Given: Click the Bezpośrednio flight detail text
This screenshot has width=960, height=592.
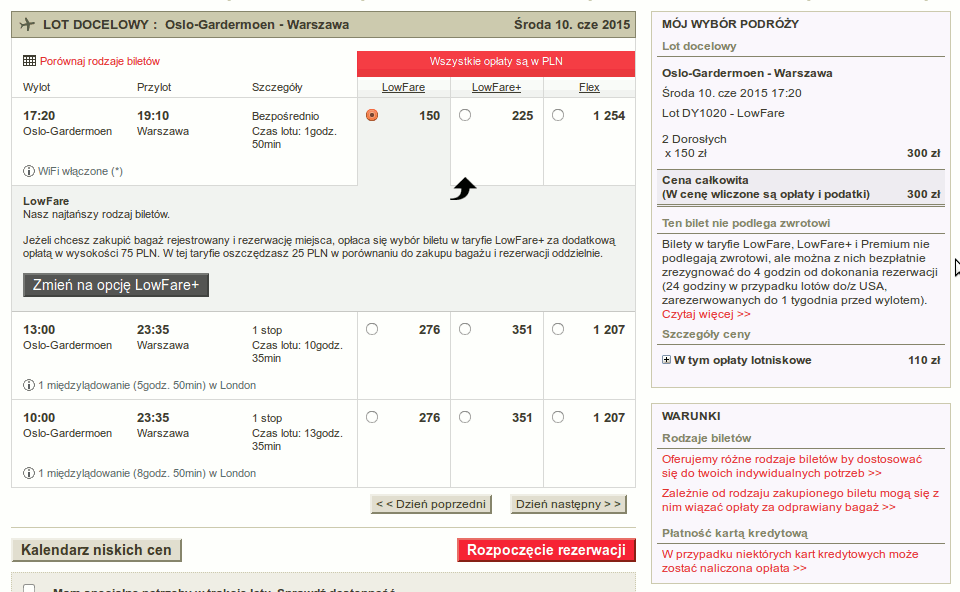Looking at the screenshot, I should (x=285, y=116).
